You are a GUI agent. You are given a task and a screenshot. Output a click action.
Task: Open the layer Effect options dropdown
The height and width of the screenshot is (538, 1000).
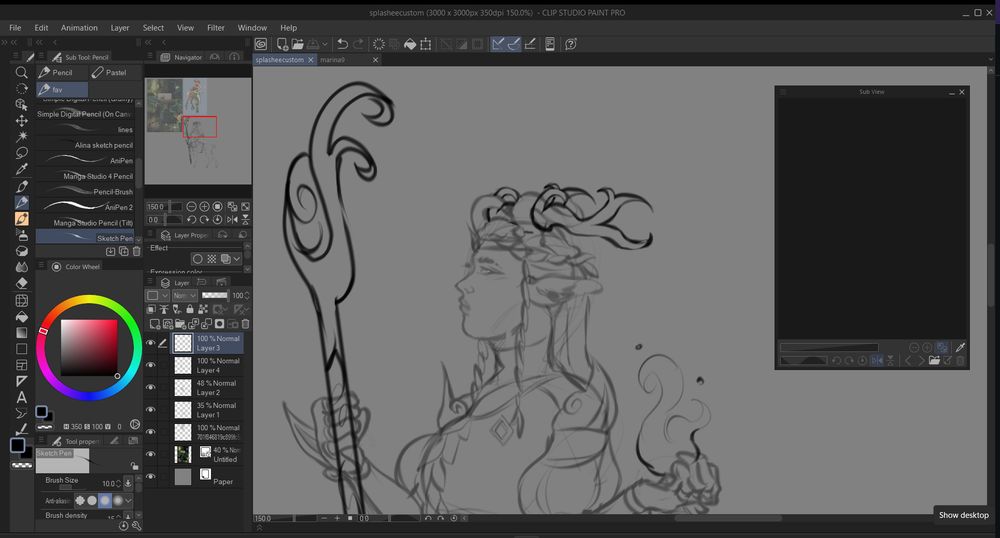tap(237, 259)
